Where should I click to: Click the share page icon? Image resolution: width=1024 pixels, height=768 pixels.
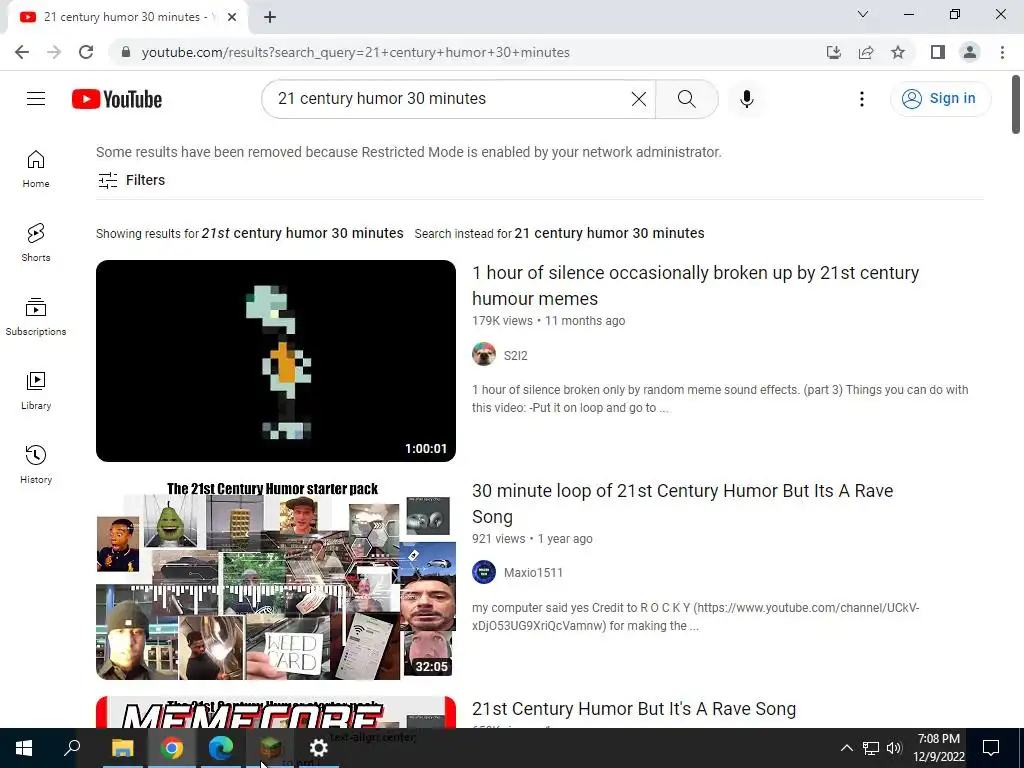coord(866,52)
